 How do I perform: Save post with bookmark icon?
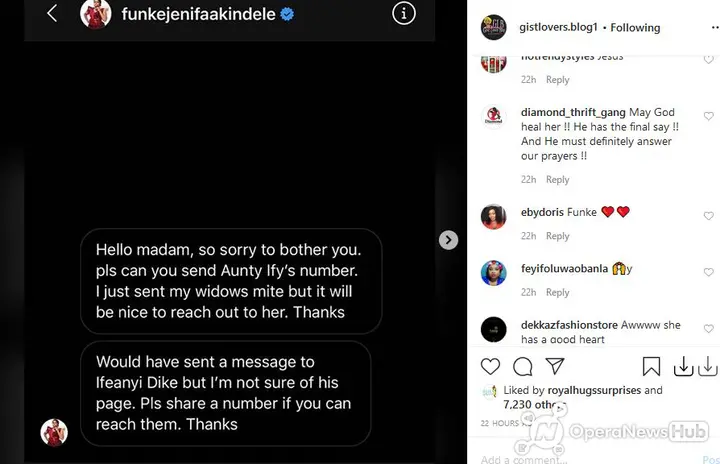(651, 366)
